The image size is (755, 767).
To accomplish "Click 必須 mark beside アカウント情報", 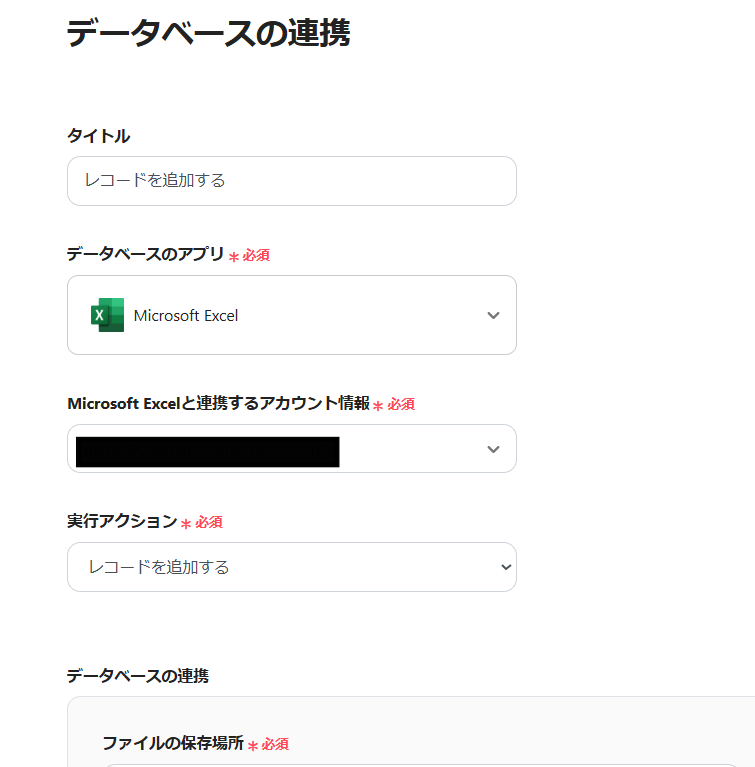I will (401, 405).
